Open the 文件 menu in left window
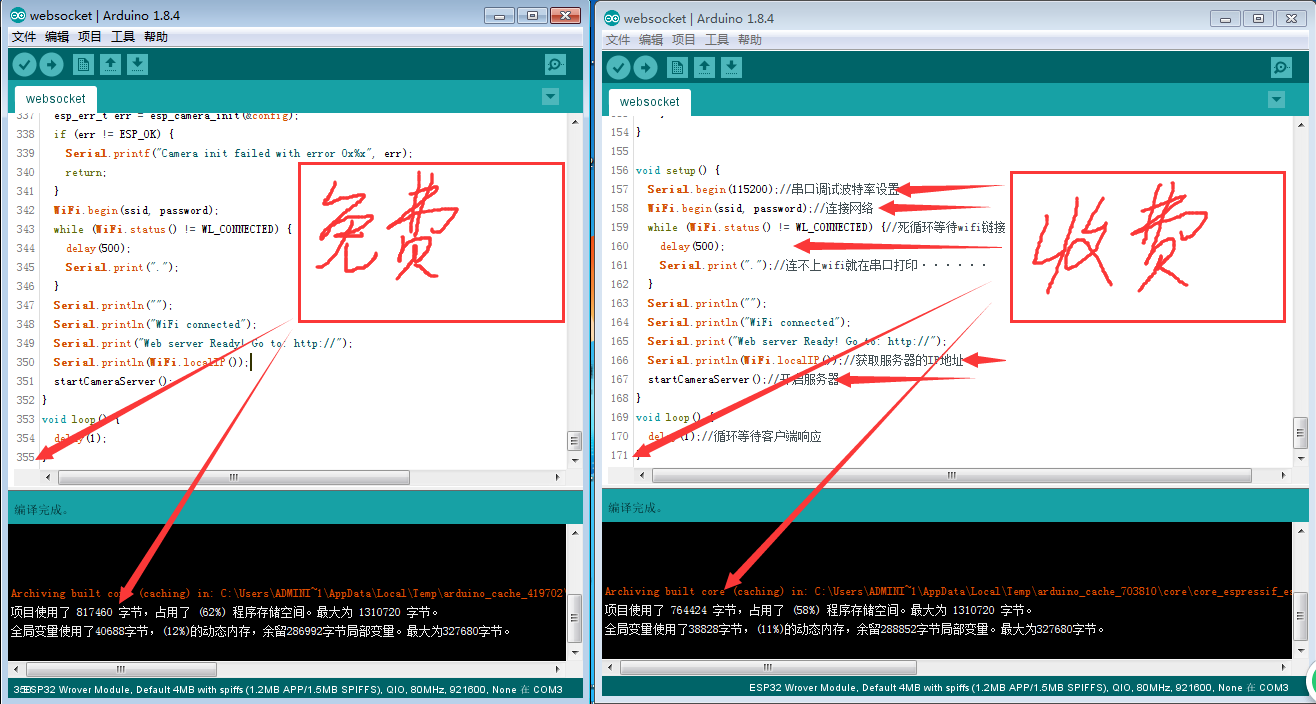Image resolution: width=1316 pixels, height=704 pixels. (23, 35)
